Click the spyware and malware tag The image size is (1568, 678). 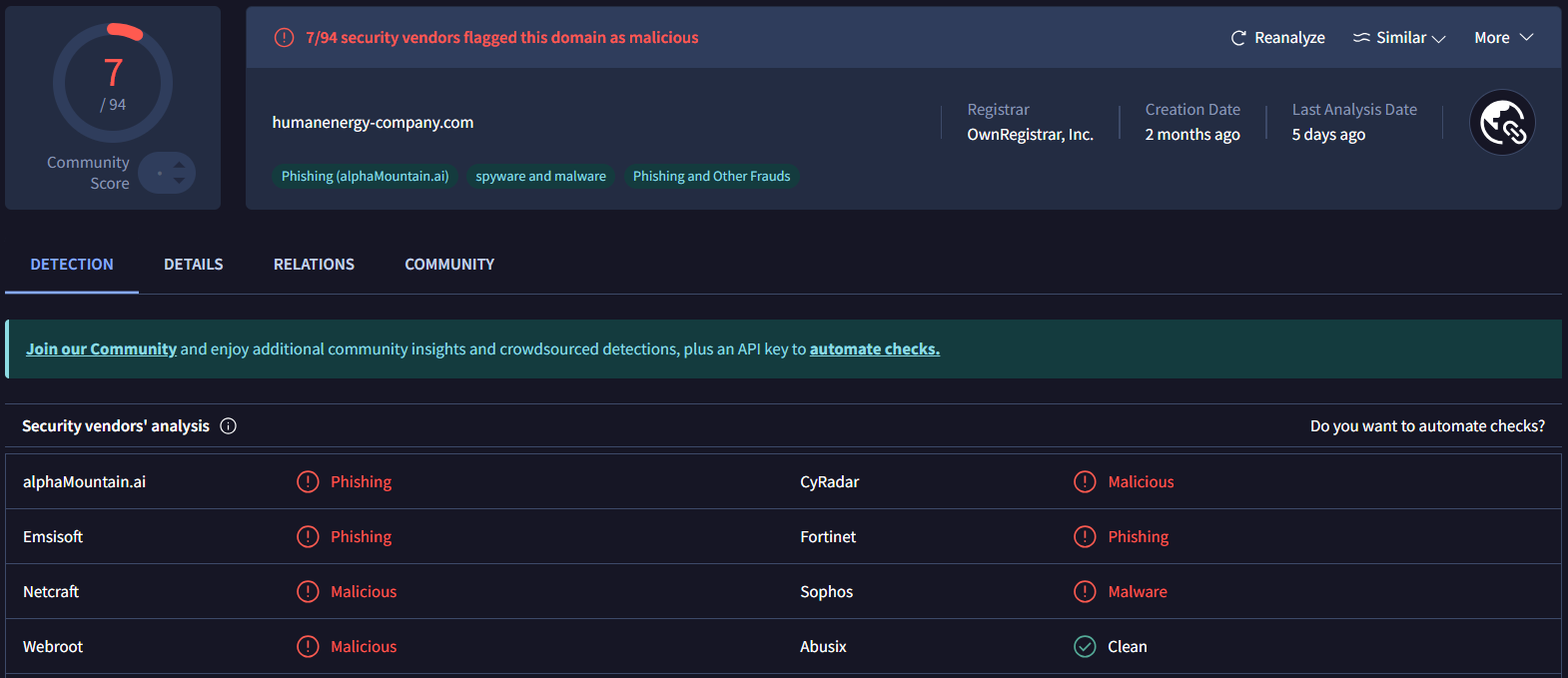[x=540, y=177]
